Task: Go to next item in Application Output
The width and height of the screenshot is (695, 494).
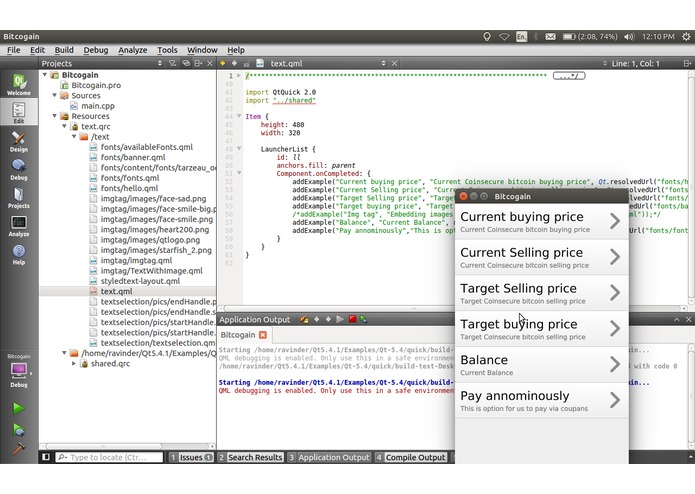Action: tap(328, 319)
